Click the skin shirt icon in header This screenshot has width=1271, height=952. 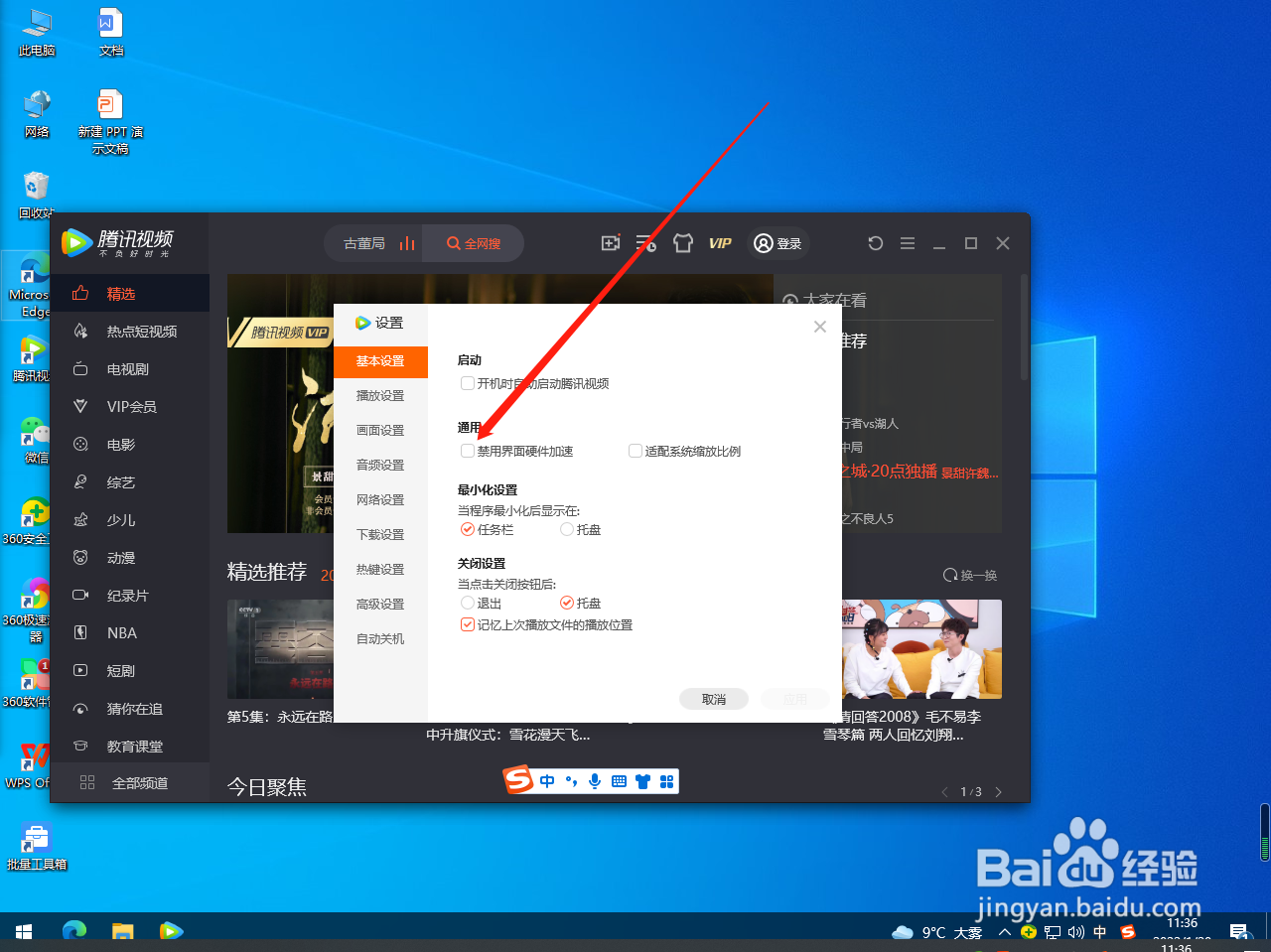click(682, 243)
